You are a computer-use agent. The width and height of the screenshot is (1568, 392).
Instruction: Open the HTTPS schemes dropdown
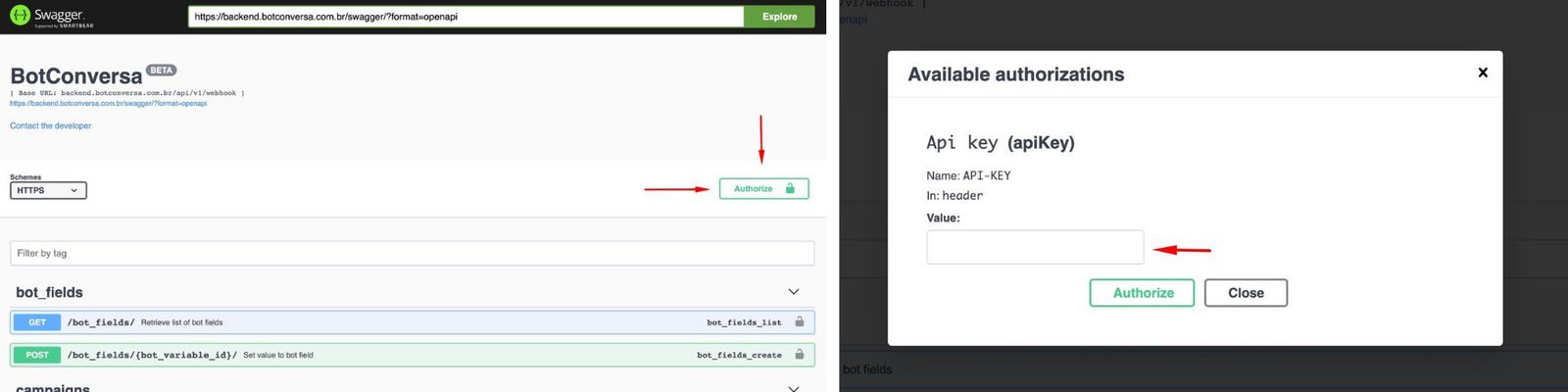click(x=48, y=190)
